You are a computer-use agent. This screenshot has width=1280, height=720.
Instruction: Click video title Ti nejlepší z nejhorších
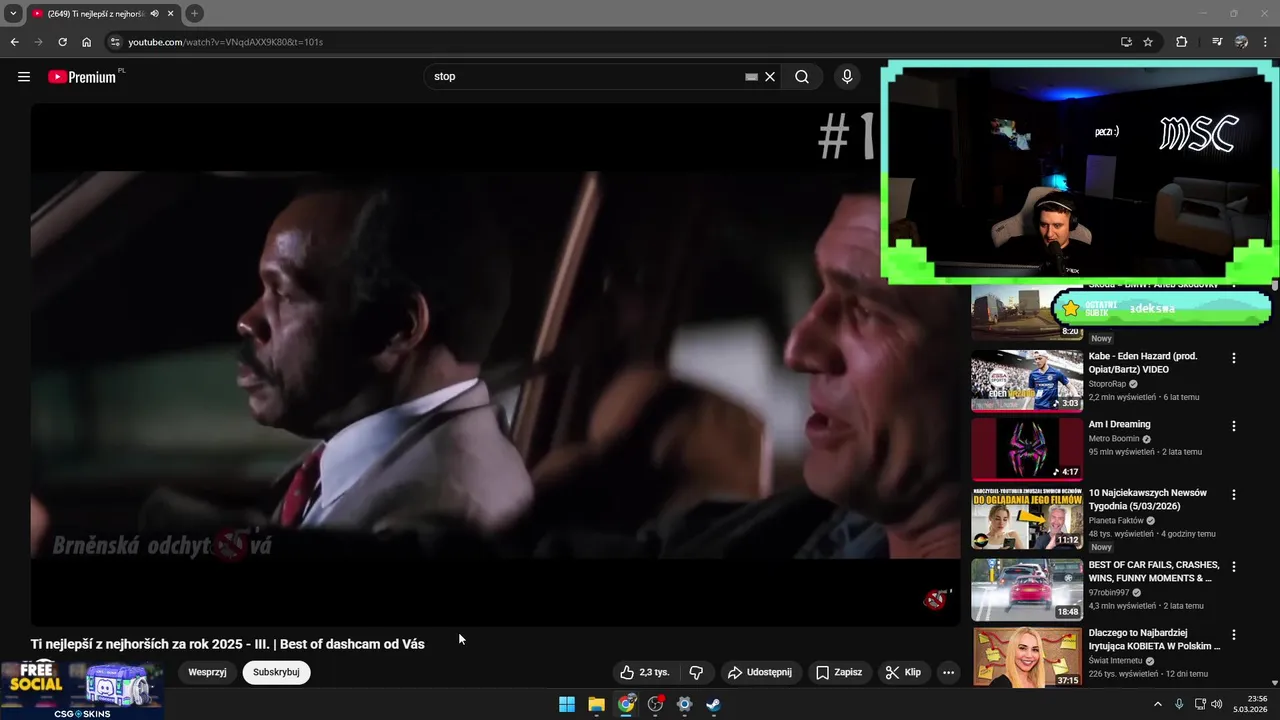(x=228, y=644)
